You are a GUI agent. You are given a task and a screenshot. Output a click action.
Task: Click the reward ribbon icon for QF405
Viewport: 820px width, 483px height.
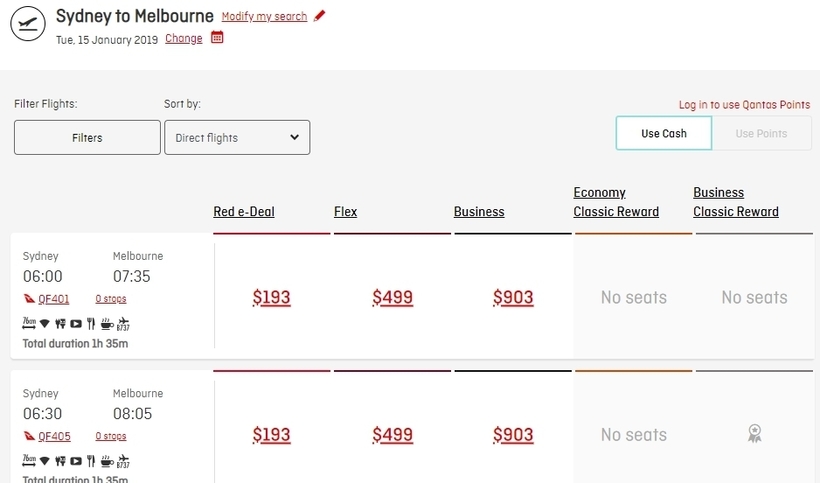754,434
